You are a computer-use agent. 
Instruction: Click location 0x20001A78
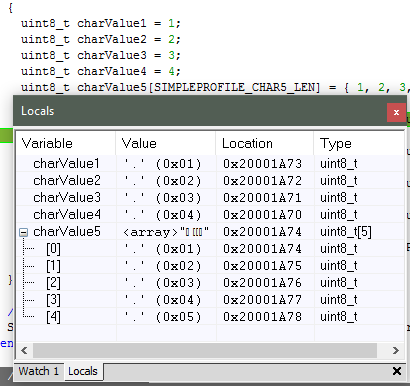coord(262,317)
